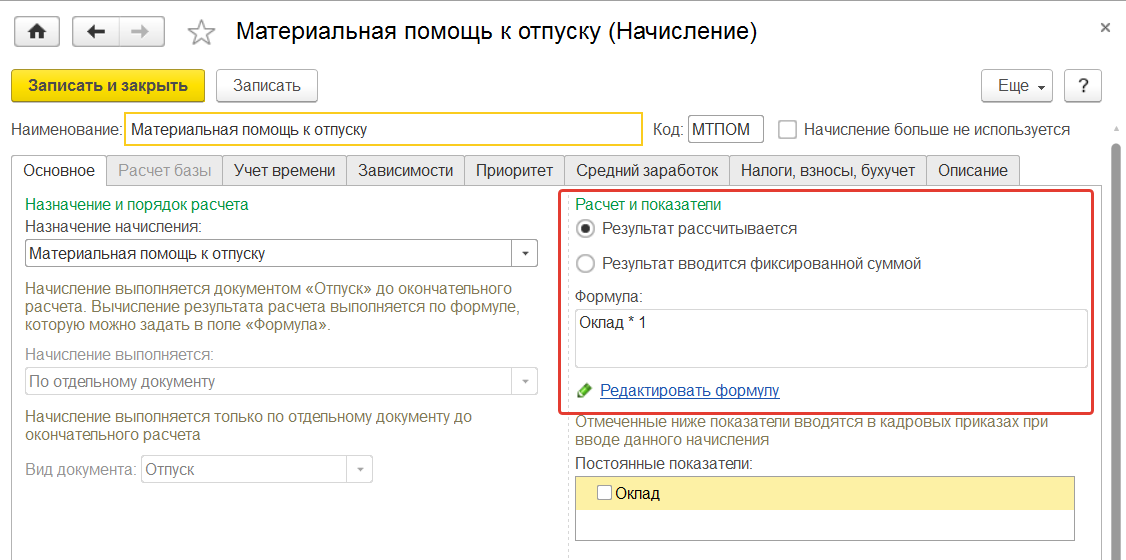Image resolution: width=1126 pixels, height=560 pixels.
Task: Follow the 'Редактировать формулу' link
Action: 689,391
